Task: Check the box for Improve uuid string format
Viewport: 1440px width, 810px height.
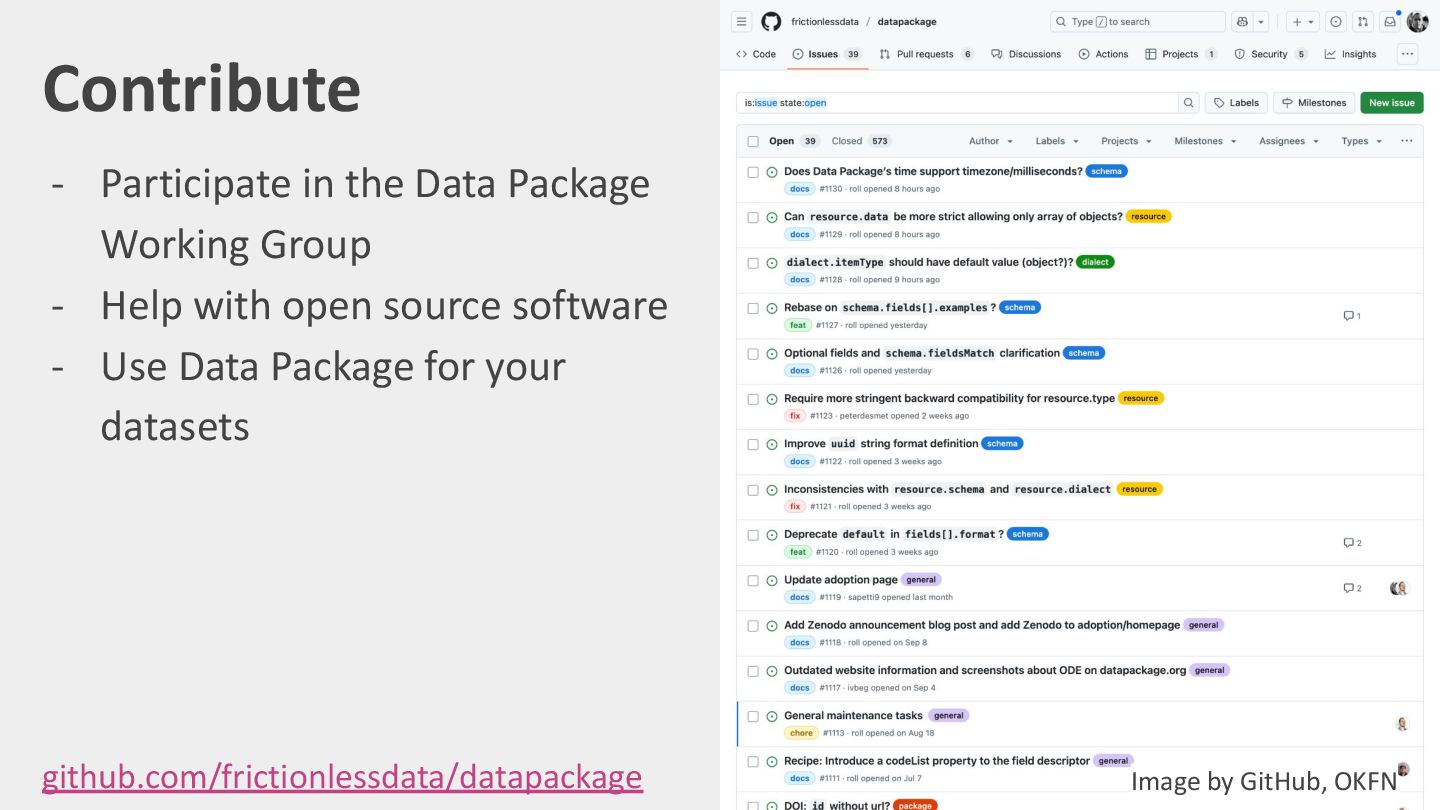Action: tap(753, 444)
